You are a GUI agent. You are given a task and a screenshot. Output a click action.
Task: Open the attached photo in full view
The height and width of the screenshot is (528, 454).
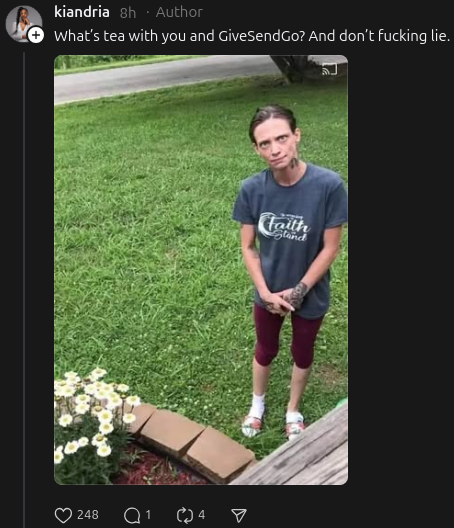point(201,270)
